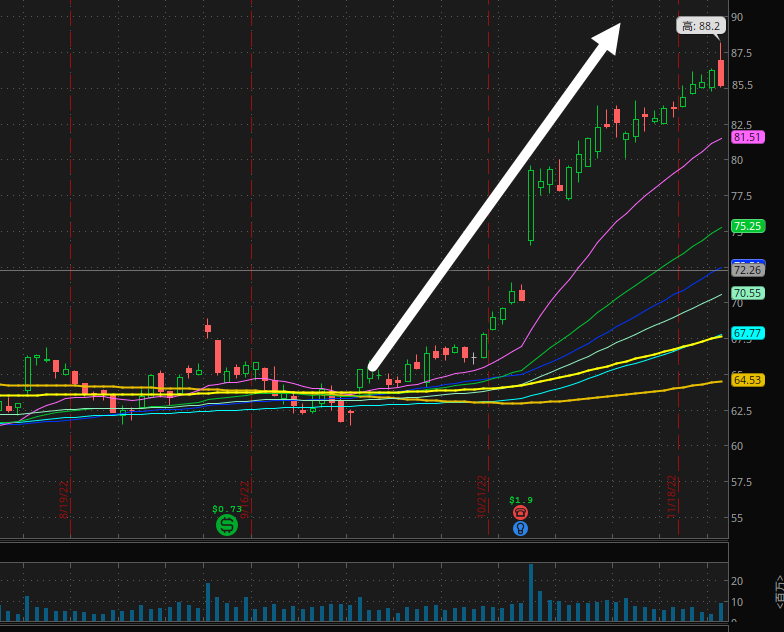Click the pink 81.51 price label
The width and height of the screenshot is (784, 632).
(x=748, y=138)
